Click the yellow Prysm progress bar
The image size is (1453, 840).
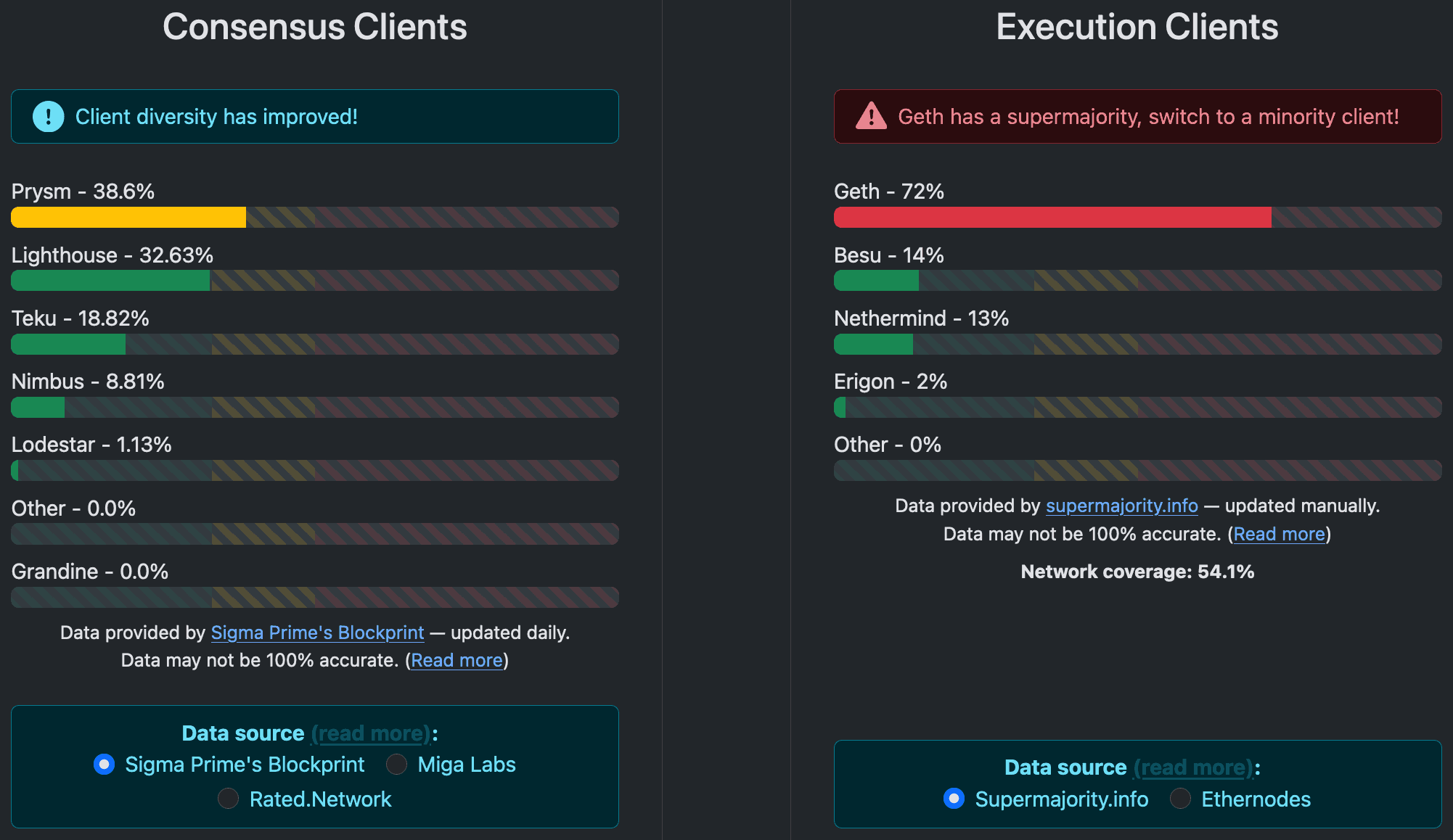[128, 217]
